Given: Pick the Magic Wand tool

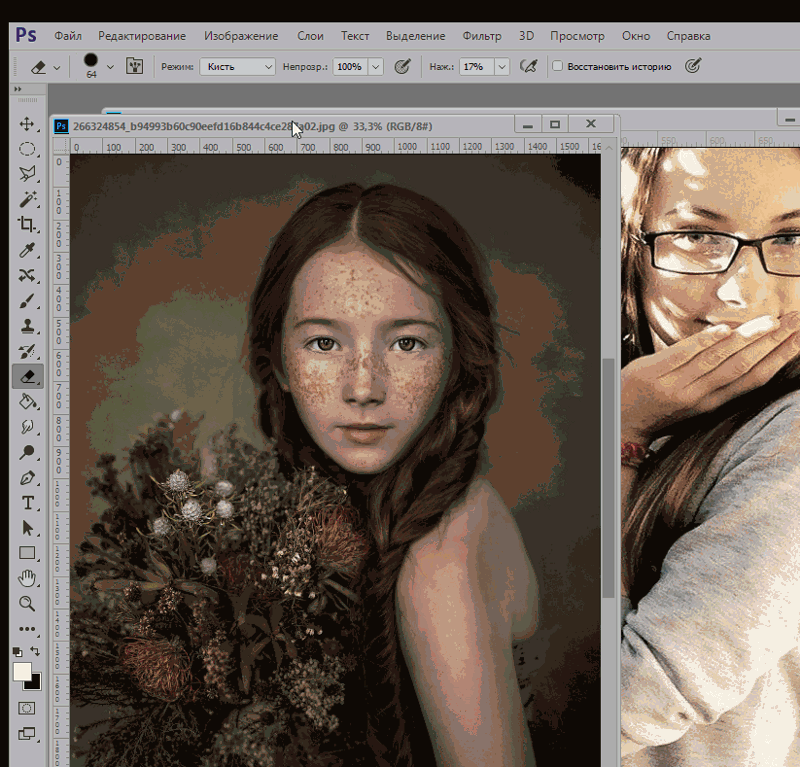Looking at the screenshot, I should pyautogui.click(x=27, y=199).
